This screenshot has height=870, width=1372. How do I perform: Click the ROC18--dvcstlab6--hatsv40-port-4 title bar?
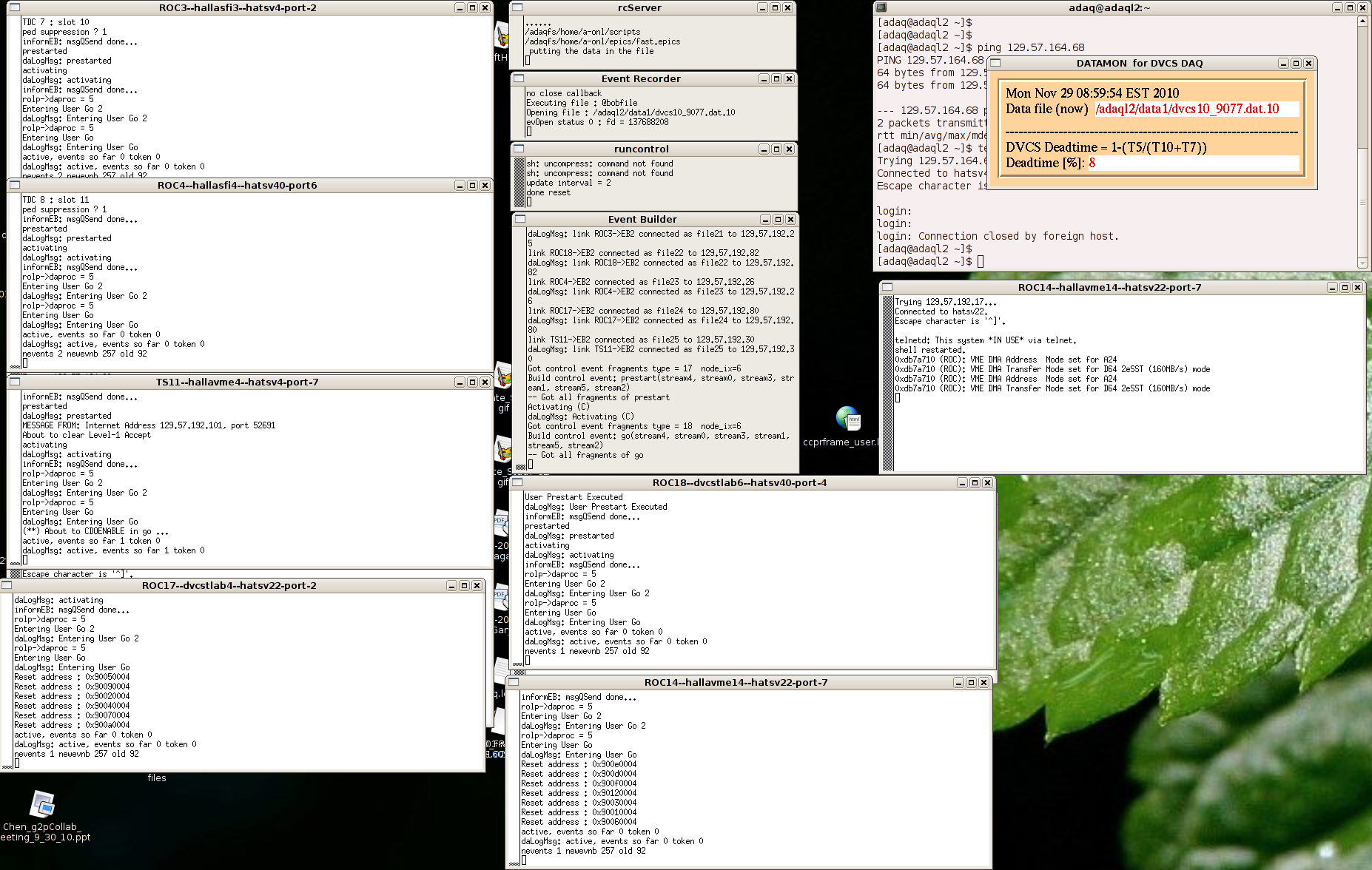click(739, 482)
